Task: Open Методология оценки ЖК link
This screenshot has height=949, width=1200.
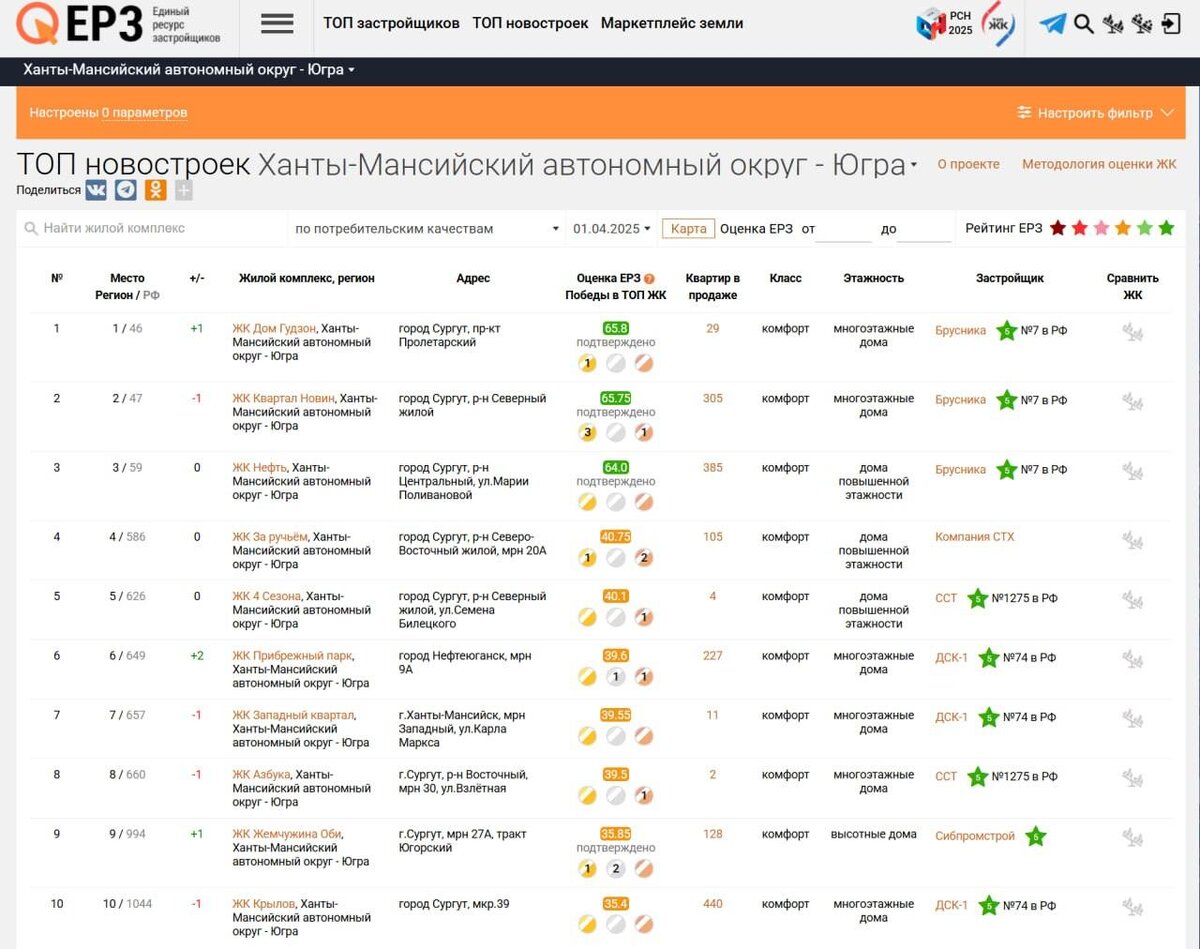Action: 1099,164
